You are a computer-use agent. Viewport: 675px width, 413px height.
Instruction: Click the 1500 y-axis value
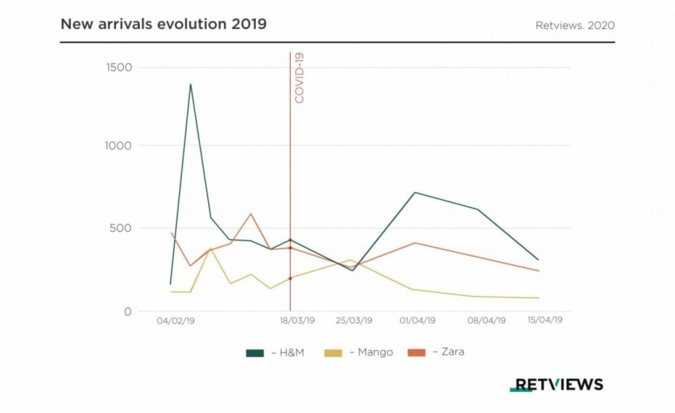(120, 67)
